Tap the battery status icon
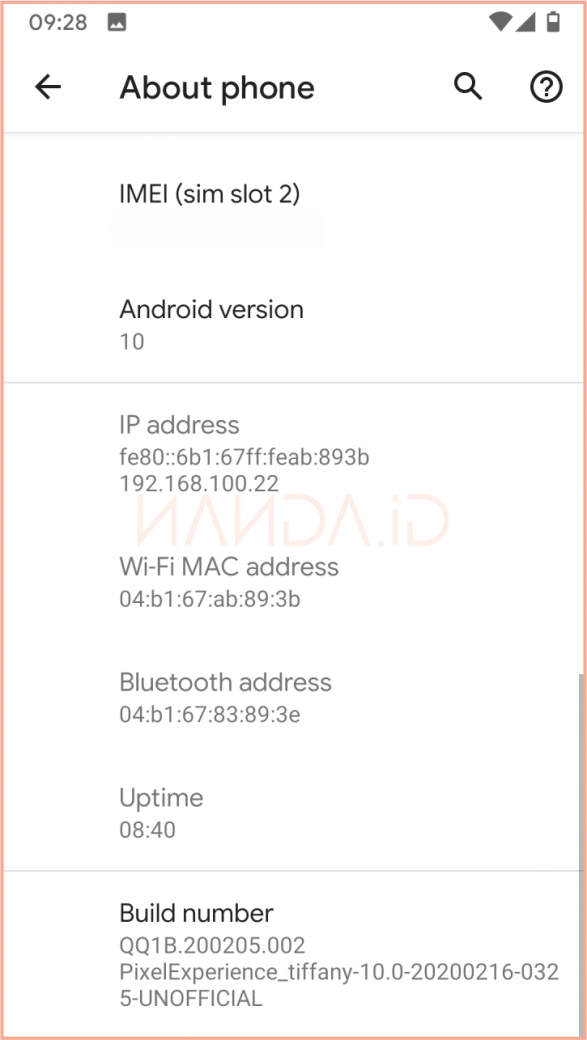587x1040 pixels. 552,23
